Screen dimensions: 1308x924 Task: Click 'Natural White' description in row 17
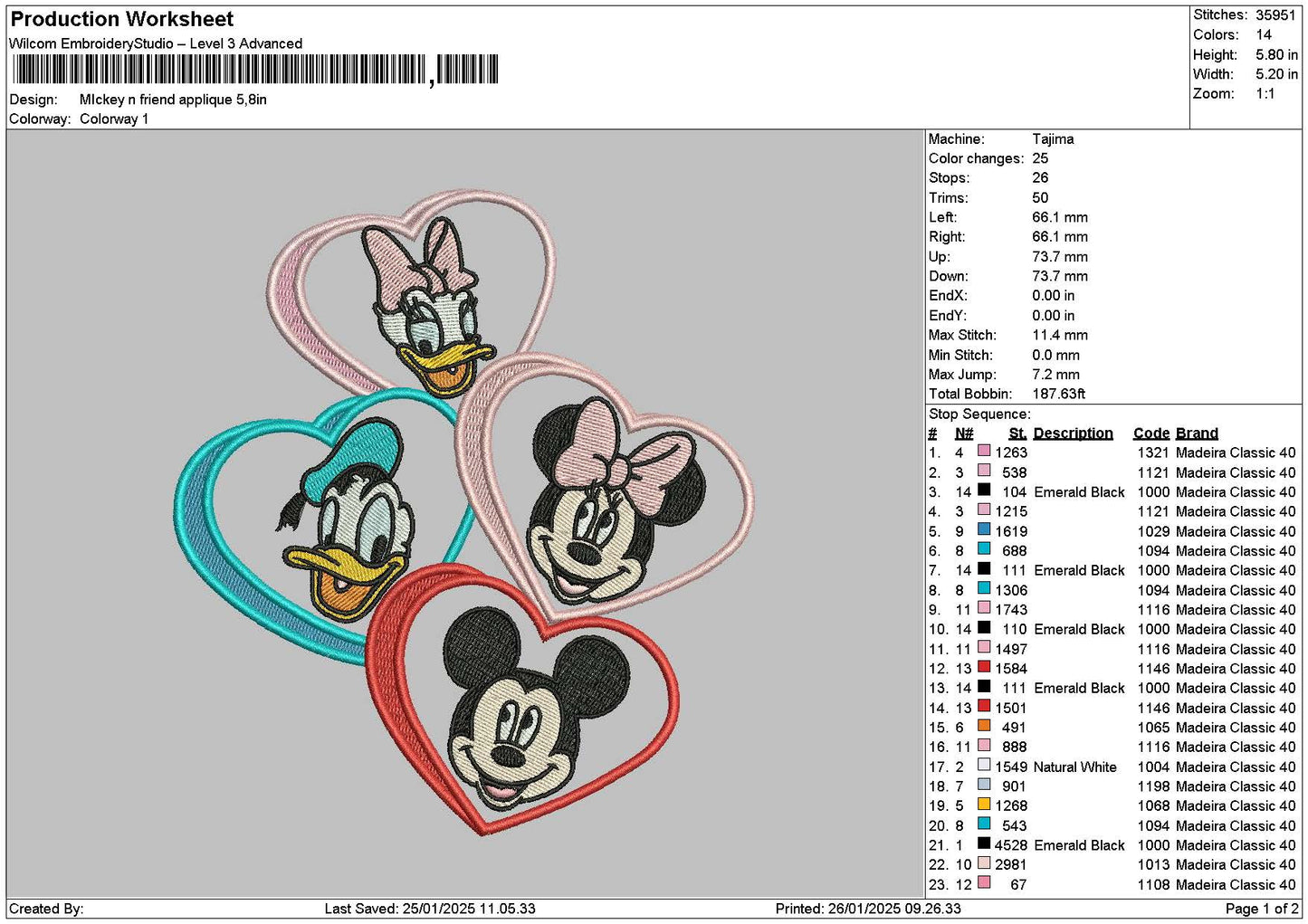[1075, 767]
